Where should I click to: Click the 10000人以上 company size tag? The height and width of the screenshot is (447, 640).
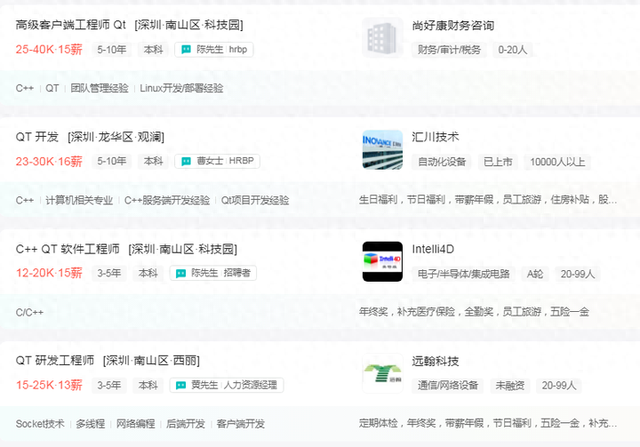click(x=558, y=162)
